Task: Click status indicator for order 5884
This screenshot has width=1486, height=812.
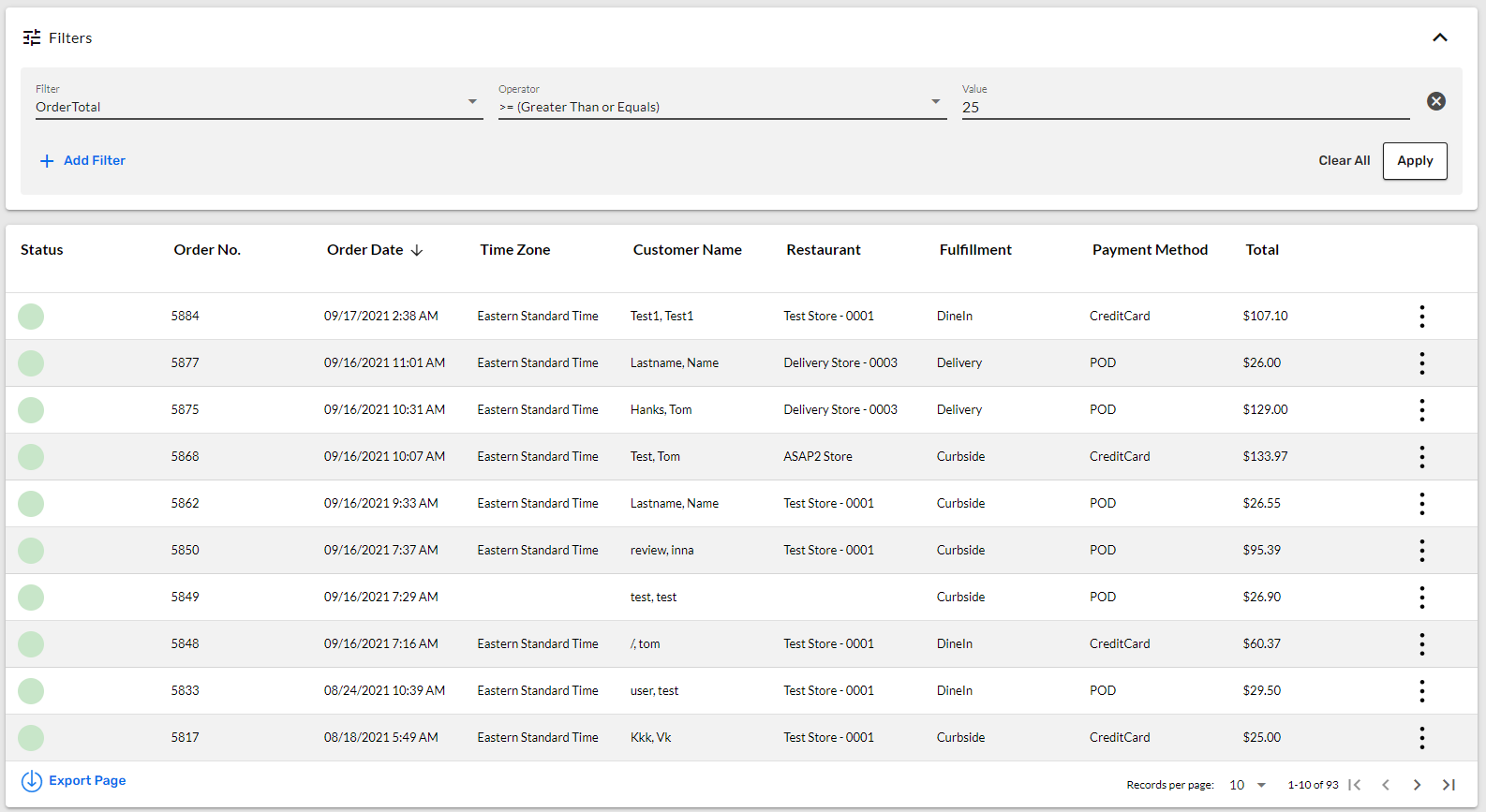Action: [x=31, y=317]
